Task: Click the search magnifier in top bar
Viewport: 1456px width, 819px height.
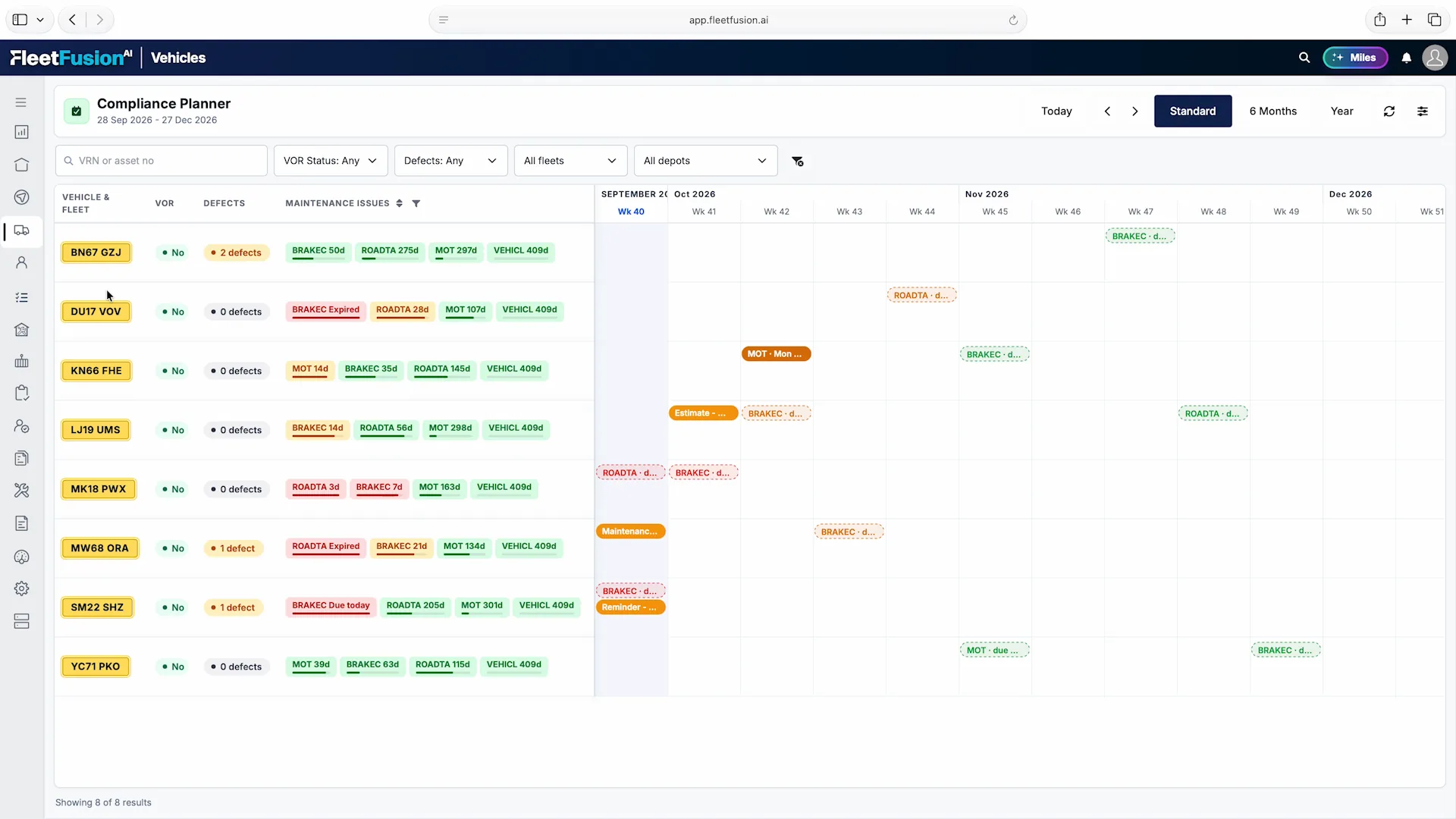Action: pos(1304,58)
